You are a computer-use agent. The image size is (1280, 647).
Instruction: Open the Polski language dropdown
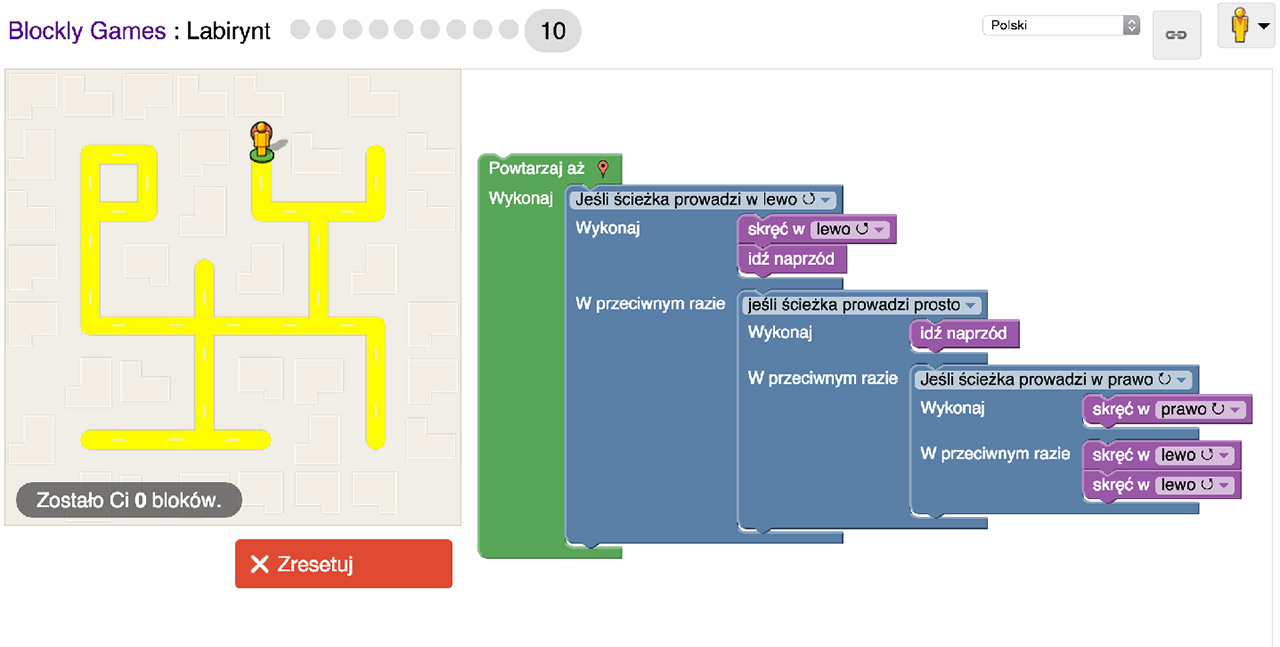point(1060,25)
